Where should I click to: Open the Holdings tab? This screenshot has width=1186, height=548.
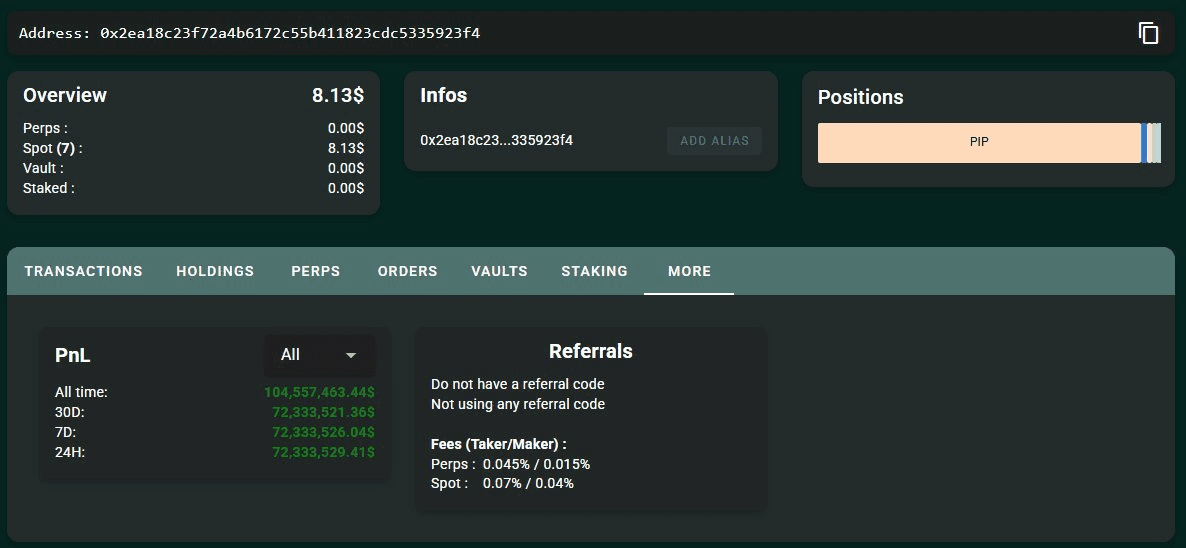(215, 271)
